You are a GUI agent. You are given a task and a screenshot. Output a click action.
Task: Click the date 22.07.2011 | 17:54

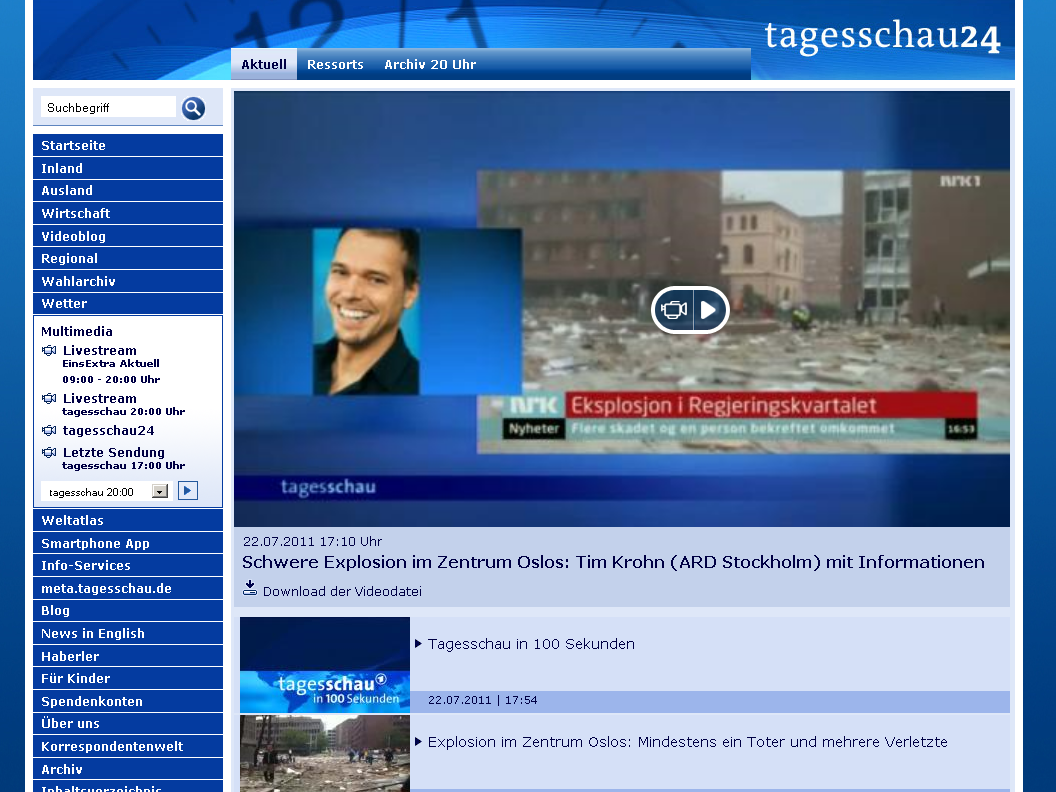483,700
